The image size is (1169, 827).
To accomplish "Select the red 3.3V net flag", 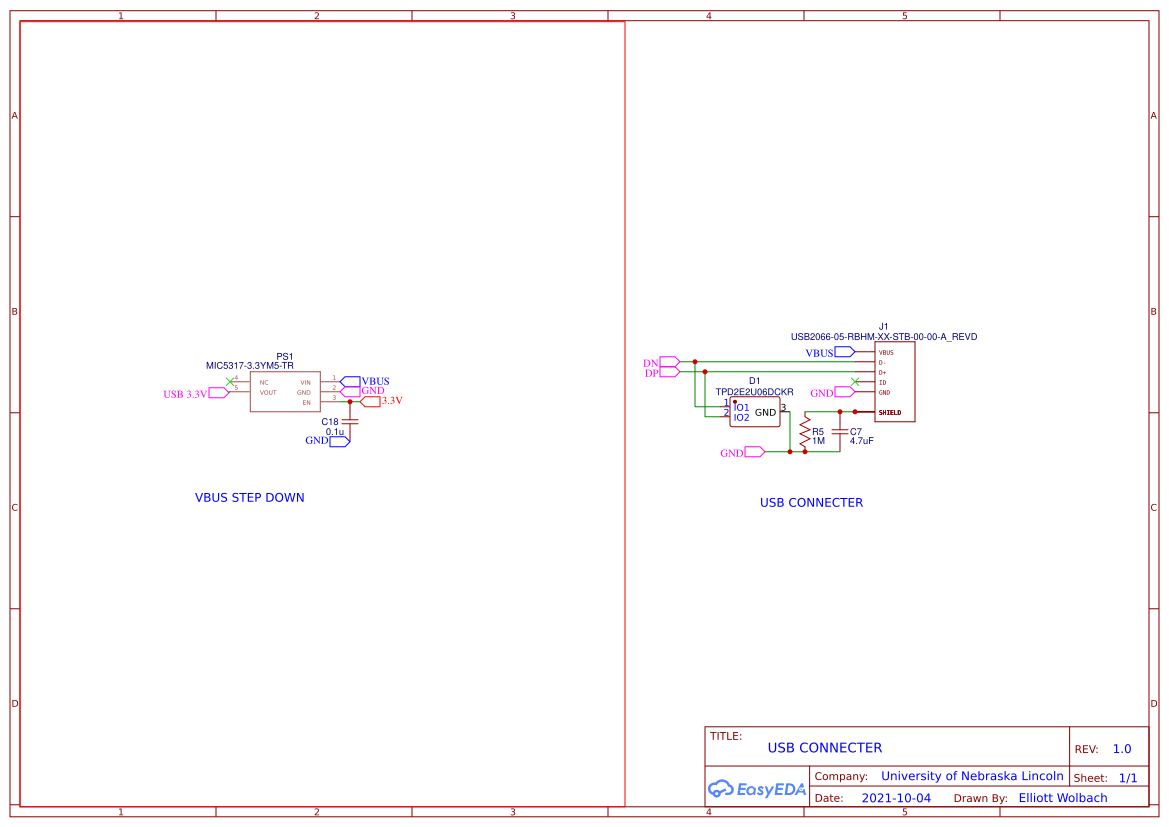I will point(372,401).
